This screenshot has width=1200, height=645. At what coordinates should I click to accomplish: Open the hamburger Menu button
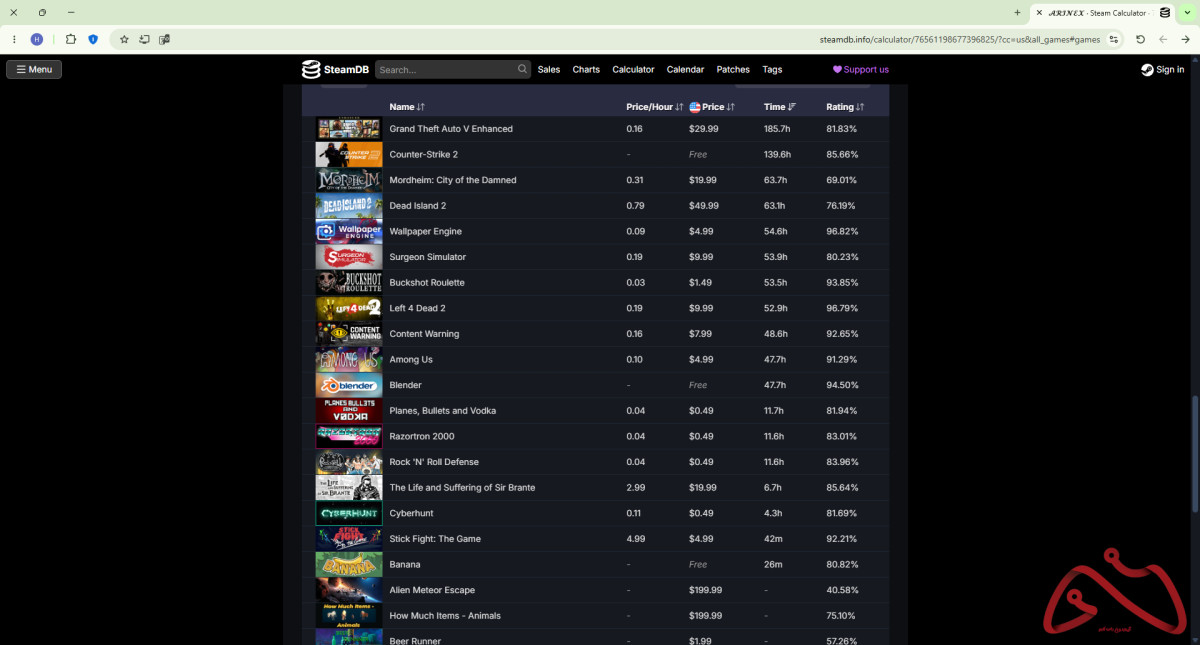click(34, 70)
